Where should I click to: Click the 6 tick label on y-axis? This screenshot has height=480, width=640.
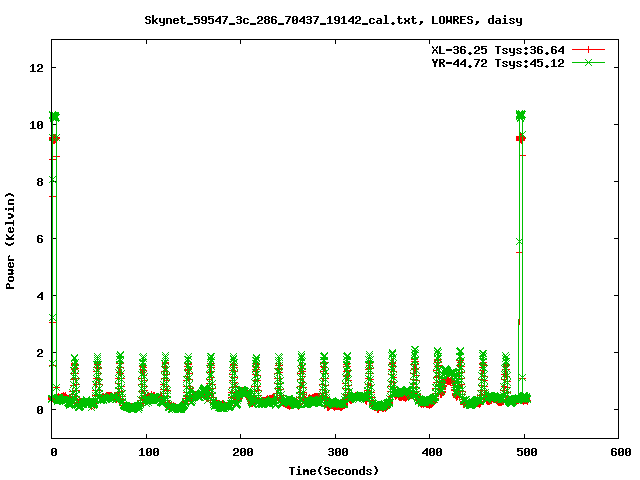pyautogui.click(x=40, y=239)
